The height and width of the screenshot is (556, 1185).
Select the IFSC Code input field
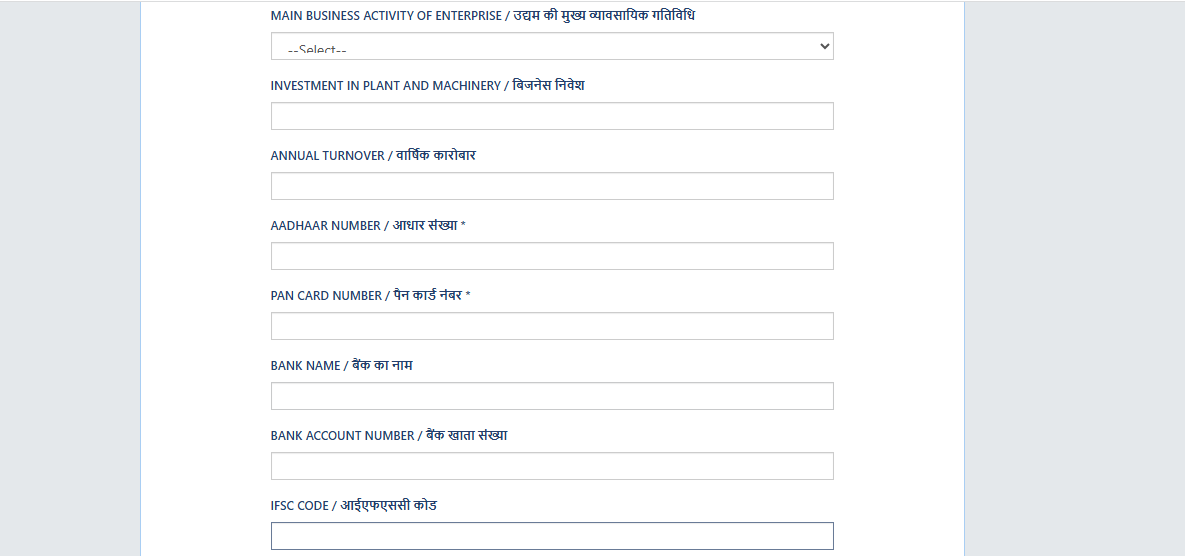click(x=551, y=536)
